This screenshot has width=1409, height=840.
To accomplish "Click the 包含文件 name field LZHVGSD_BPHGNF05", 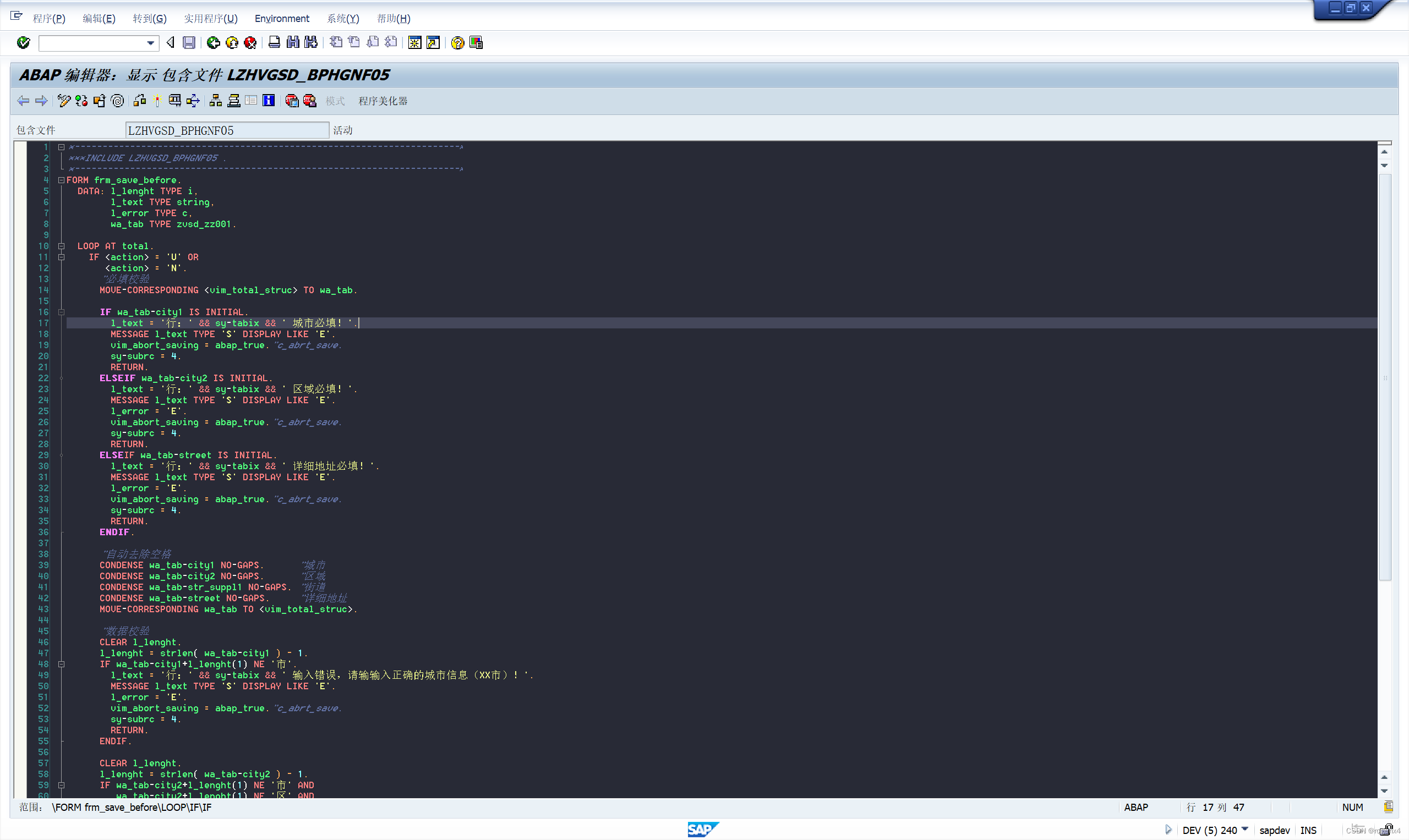I will pyautogui.click(x=227, y=130).
